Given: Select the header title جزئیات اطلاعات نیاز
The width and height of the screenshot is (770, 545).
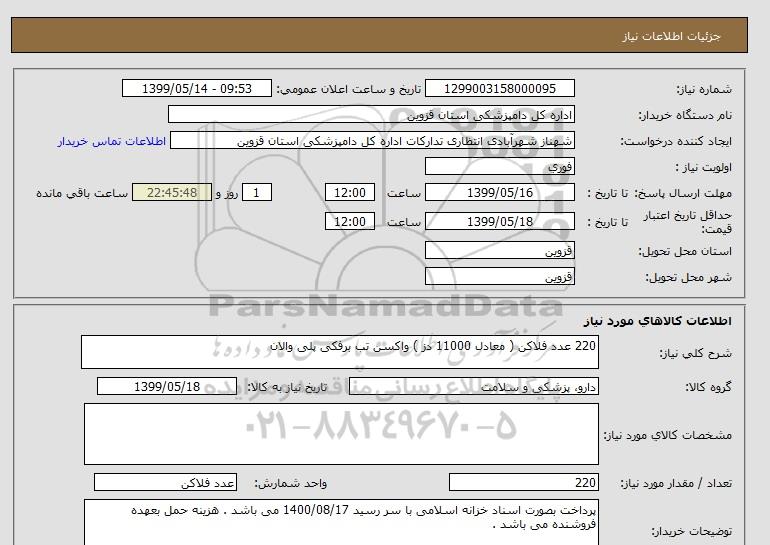Looking at the screenshot, I should click(671, 36).
